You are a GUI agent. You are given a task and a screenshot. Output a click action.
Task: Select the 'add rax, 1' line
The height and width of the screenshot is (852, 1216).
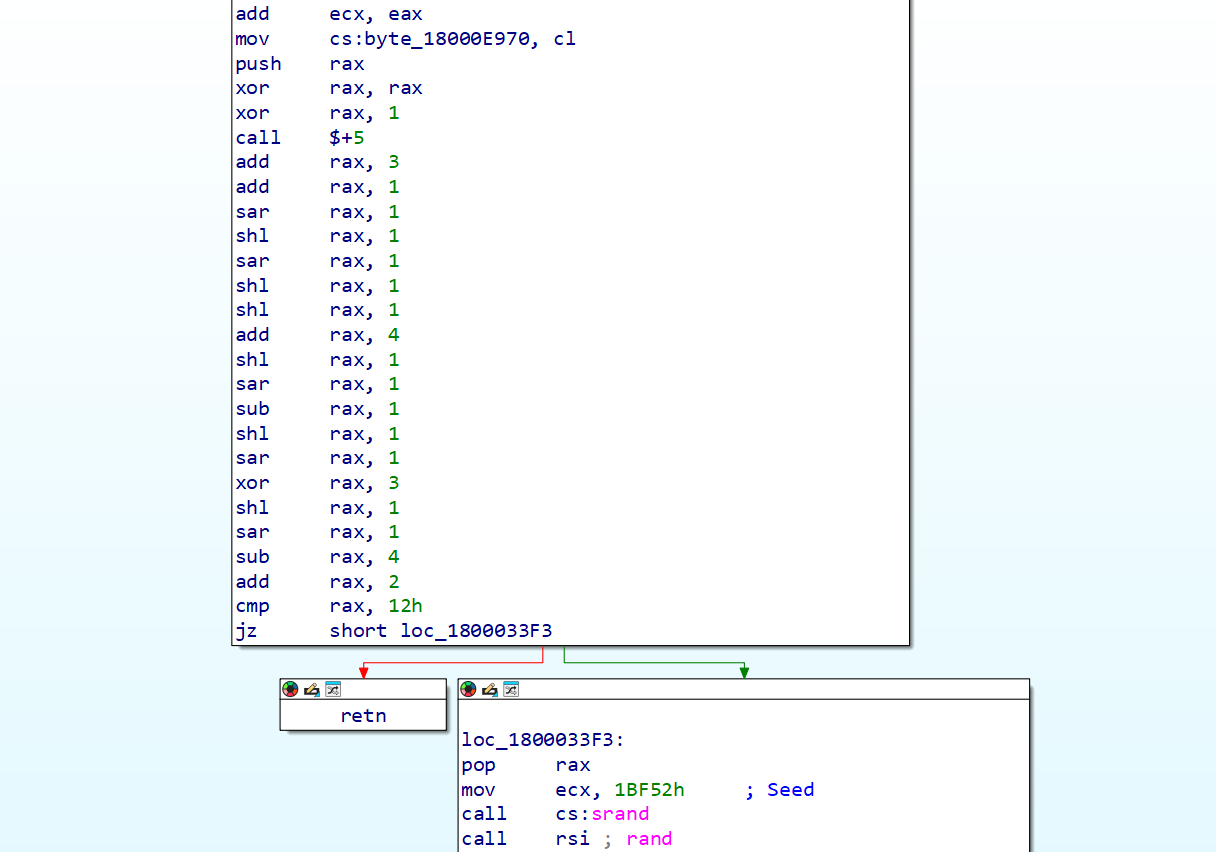click(x=317, y=187)
